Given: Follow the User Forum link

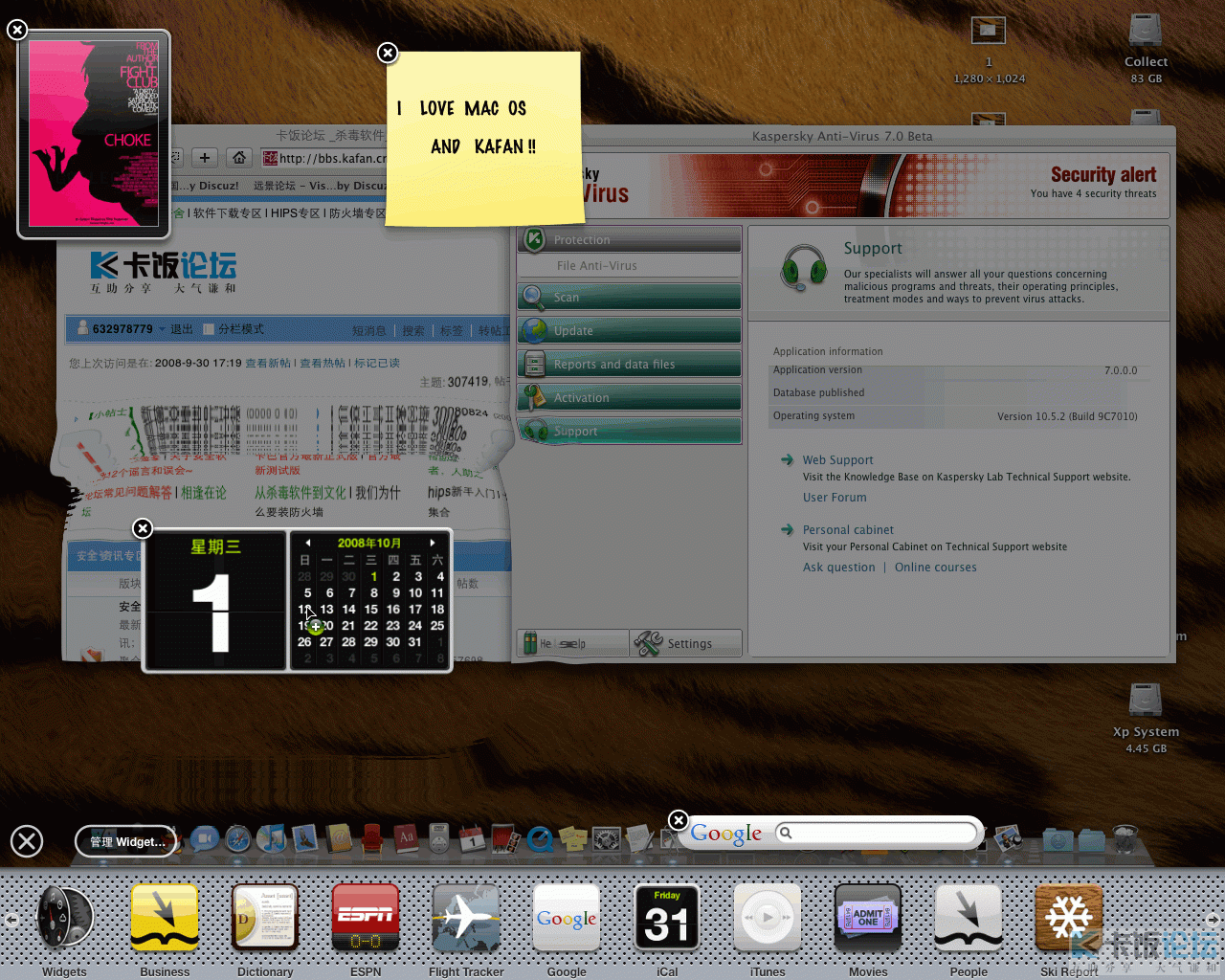Looking at the screenshot, I should (x=835, y=498).
